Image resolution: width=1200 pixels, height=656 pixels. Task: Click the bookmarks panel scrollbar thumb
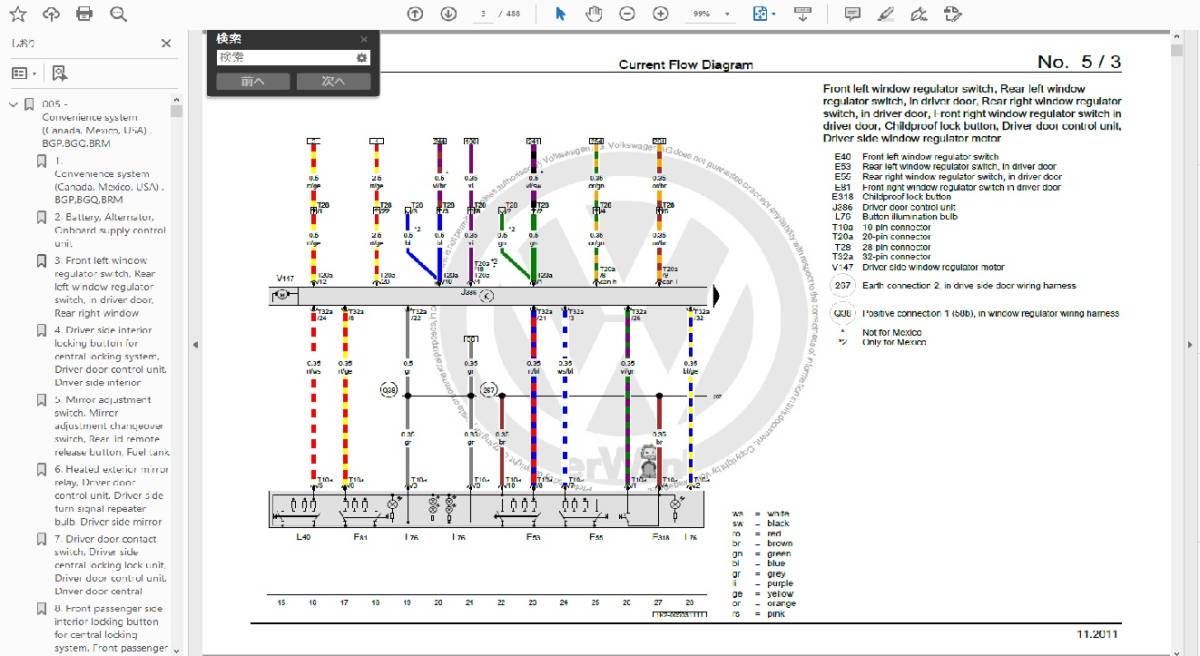(x=176, y=111)
